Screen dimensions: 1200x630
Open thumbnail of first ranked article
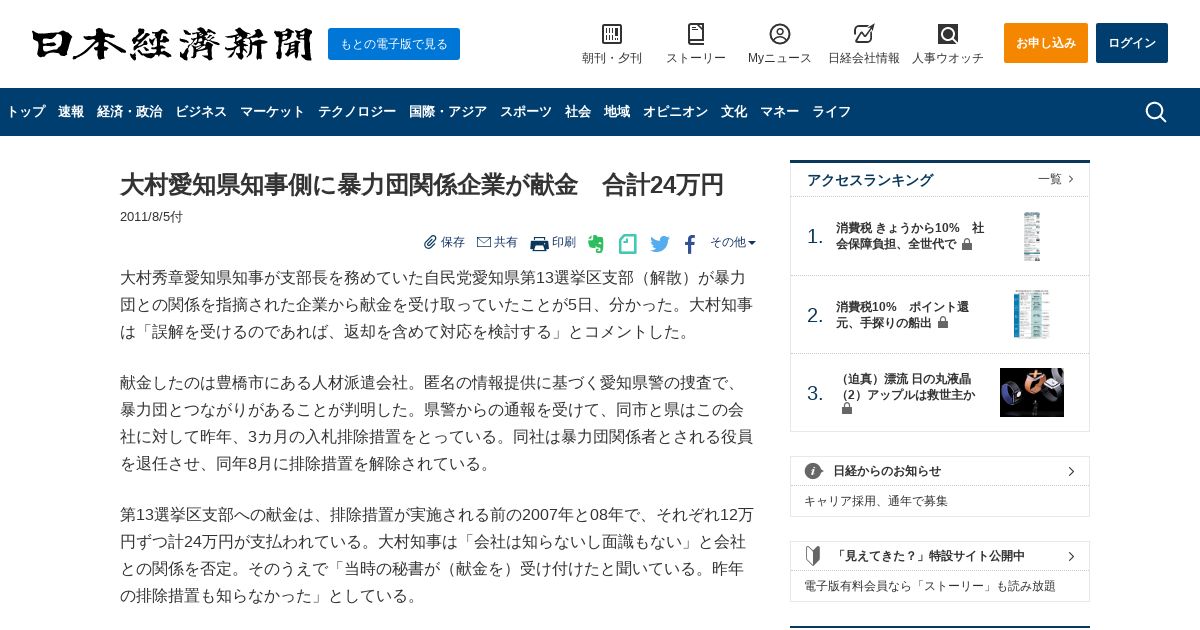coord(1032,236)
